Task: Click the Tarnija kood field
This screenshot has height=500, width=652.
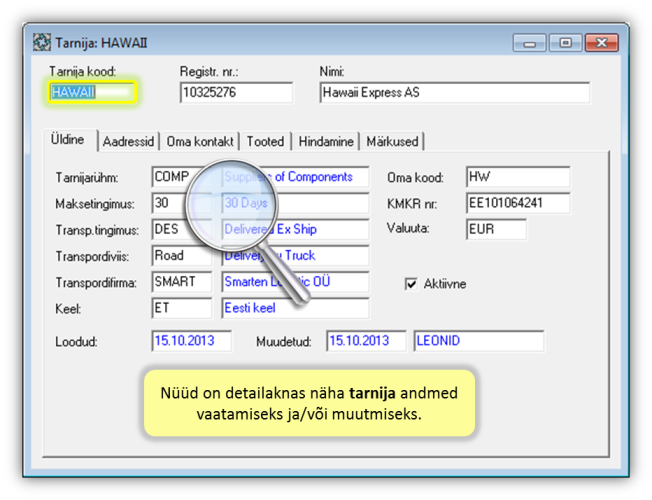Action: (x=93, y=93)
